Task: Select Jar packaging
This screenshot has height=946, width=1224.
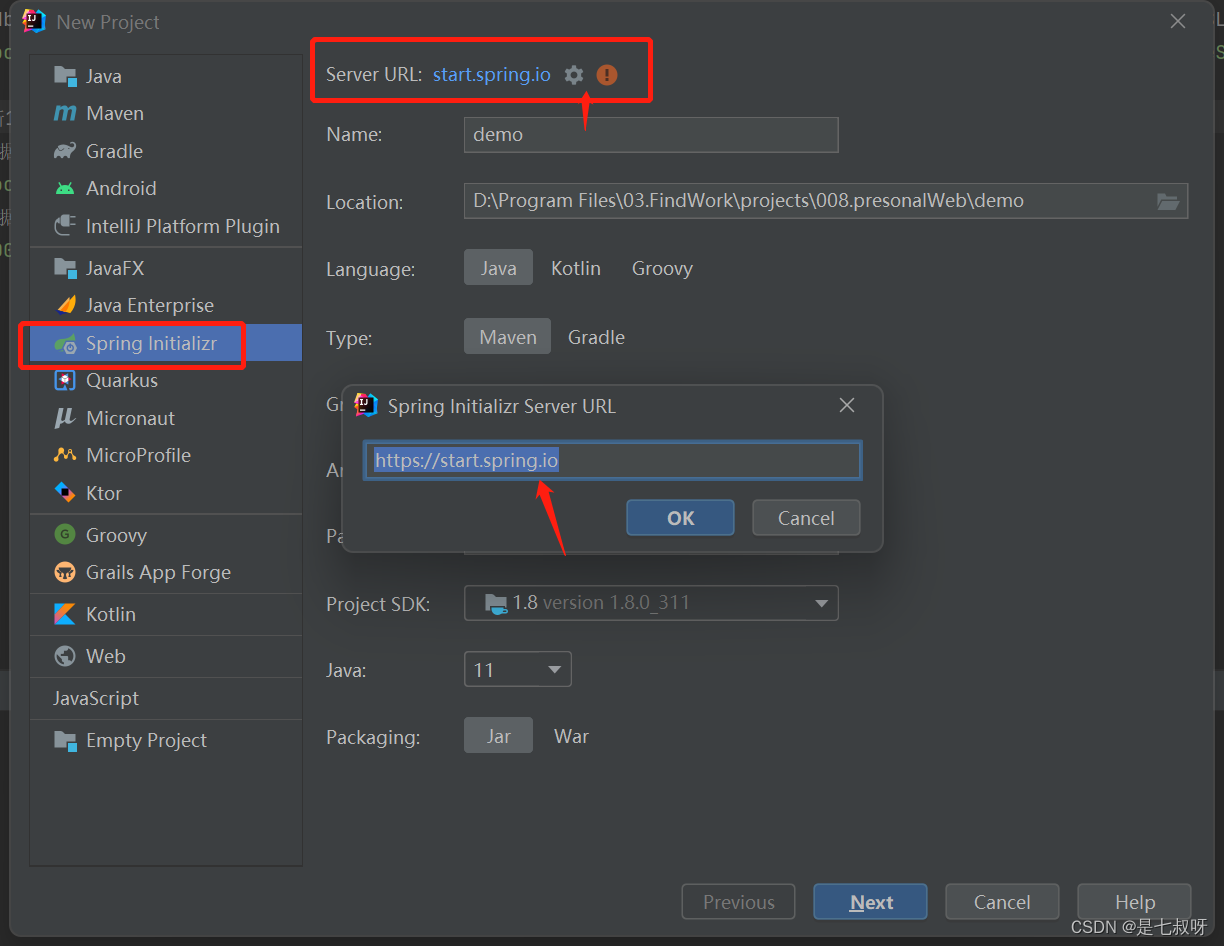Action: click(498, 736)
